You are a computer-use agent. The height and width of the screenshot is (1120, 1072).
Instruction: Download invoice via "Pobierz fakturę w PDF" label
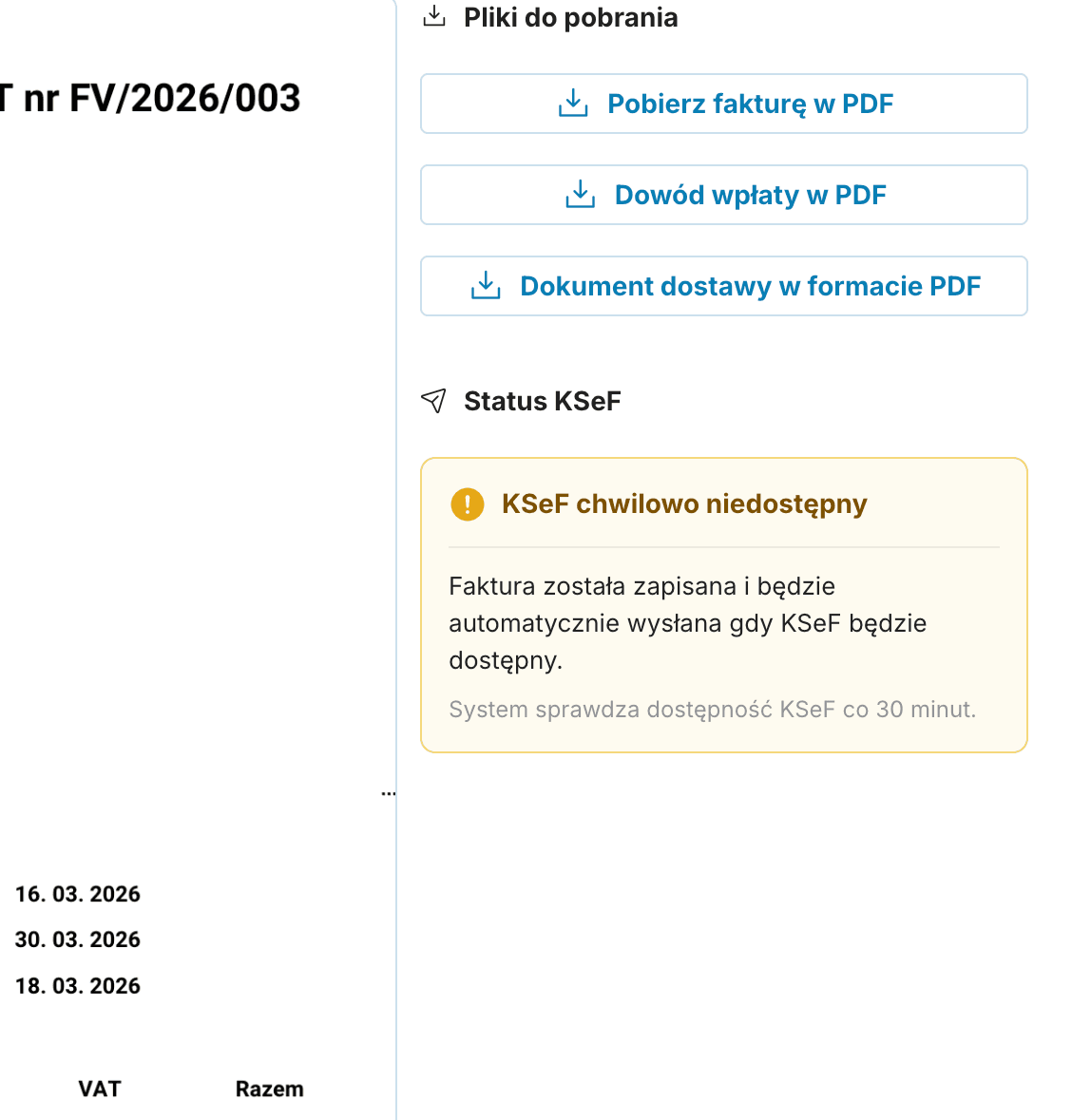[x=750, y=104]
